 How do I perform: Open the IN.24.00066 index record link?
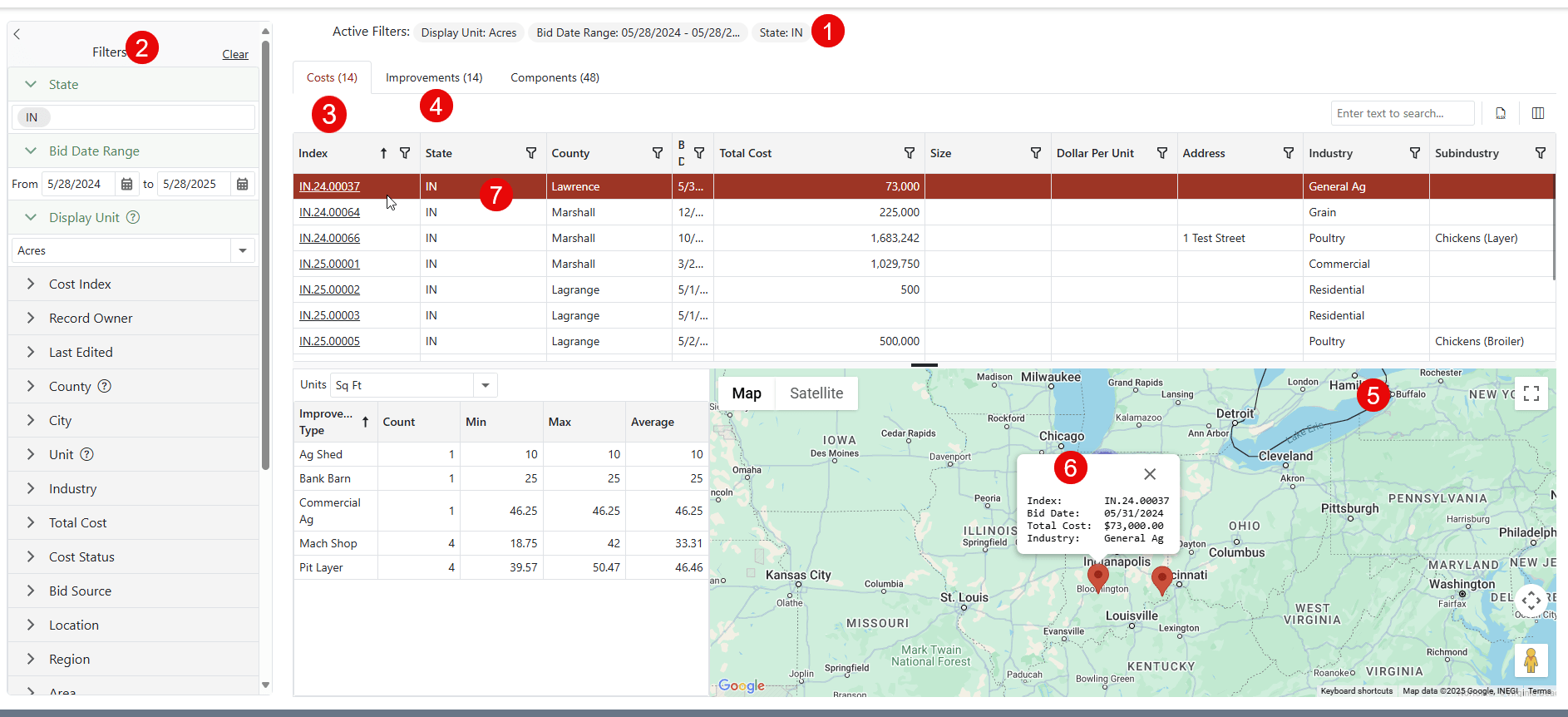(329, 238)
